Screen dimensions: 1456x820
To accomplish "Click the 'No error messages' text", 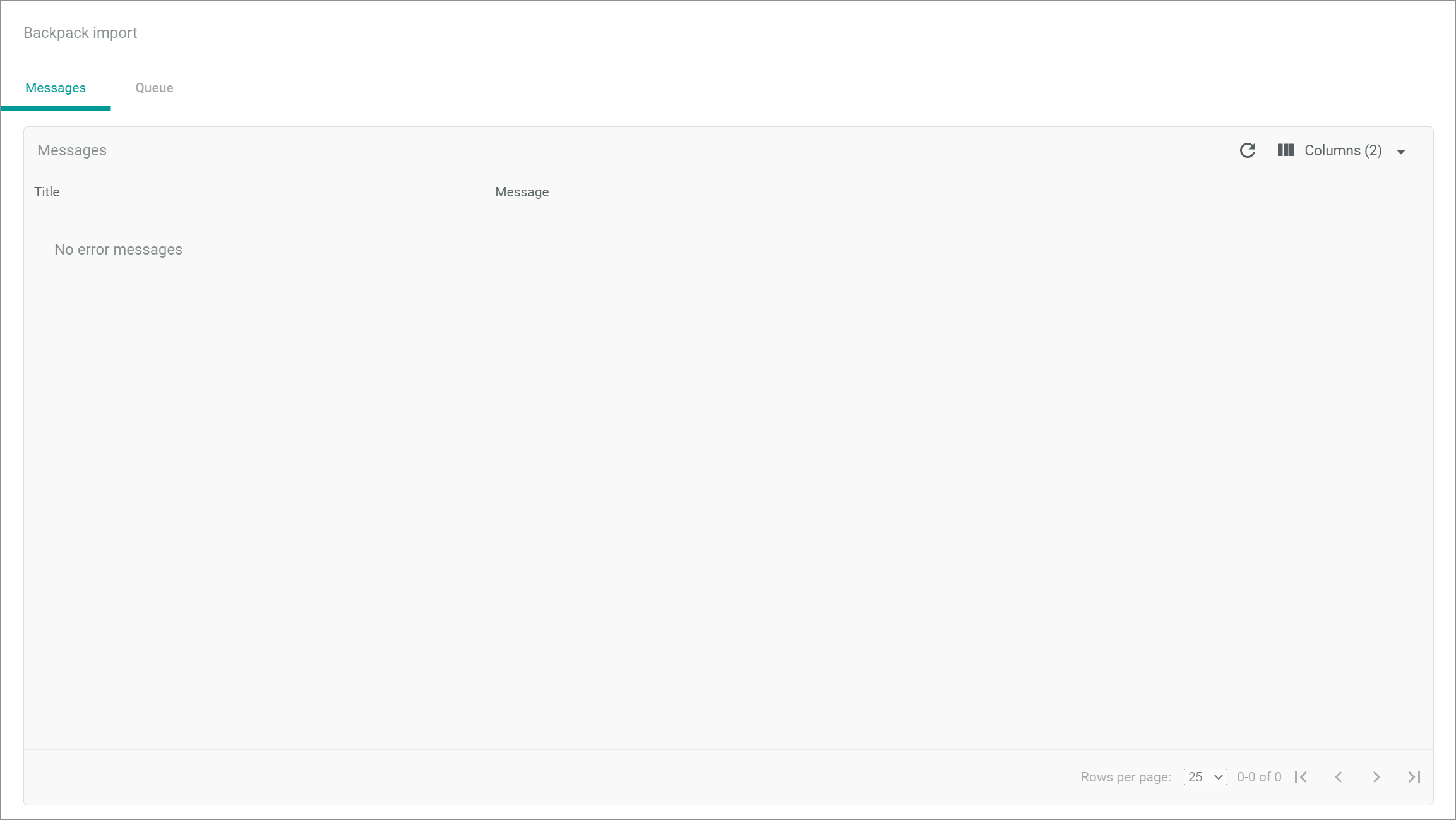I will pos(118,250).
